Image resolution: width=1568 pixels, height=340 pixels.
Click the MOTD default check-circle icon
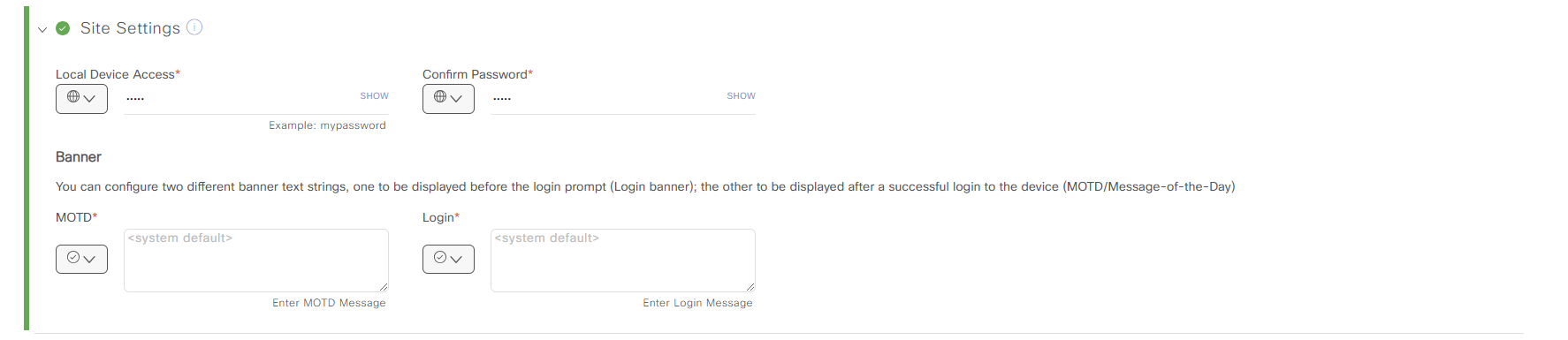click(73, 258)
